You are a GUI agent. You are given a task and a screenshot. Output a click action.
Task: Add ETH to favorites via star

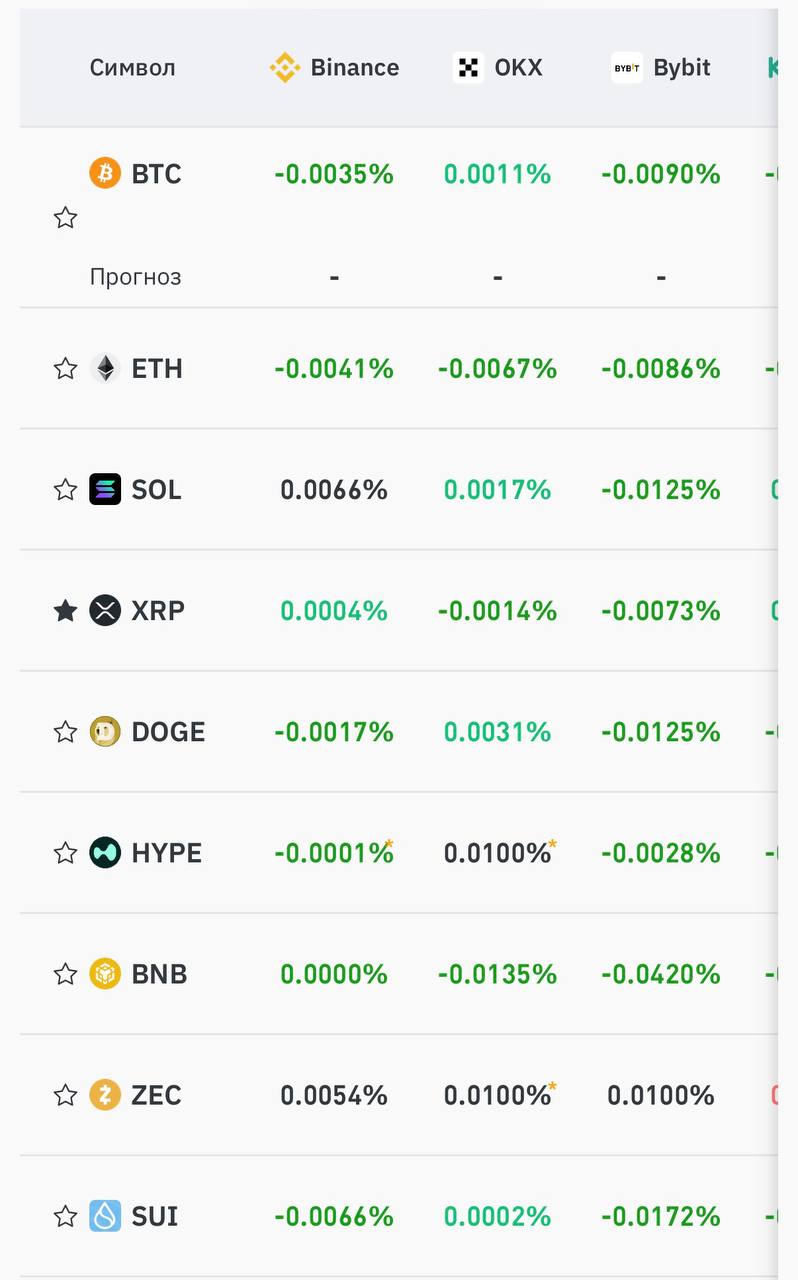click(65, 368)
